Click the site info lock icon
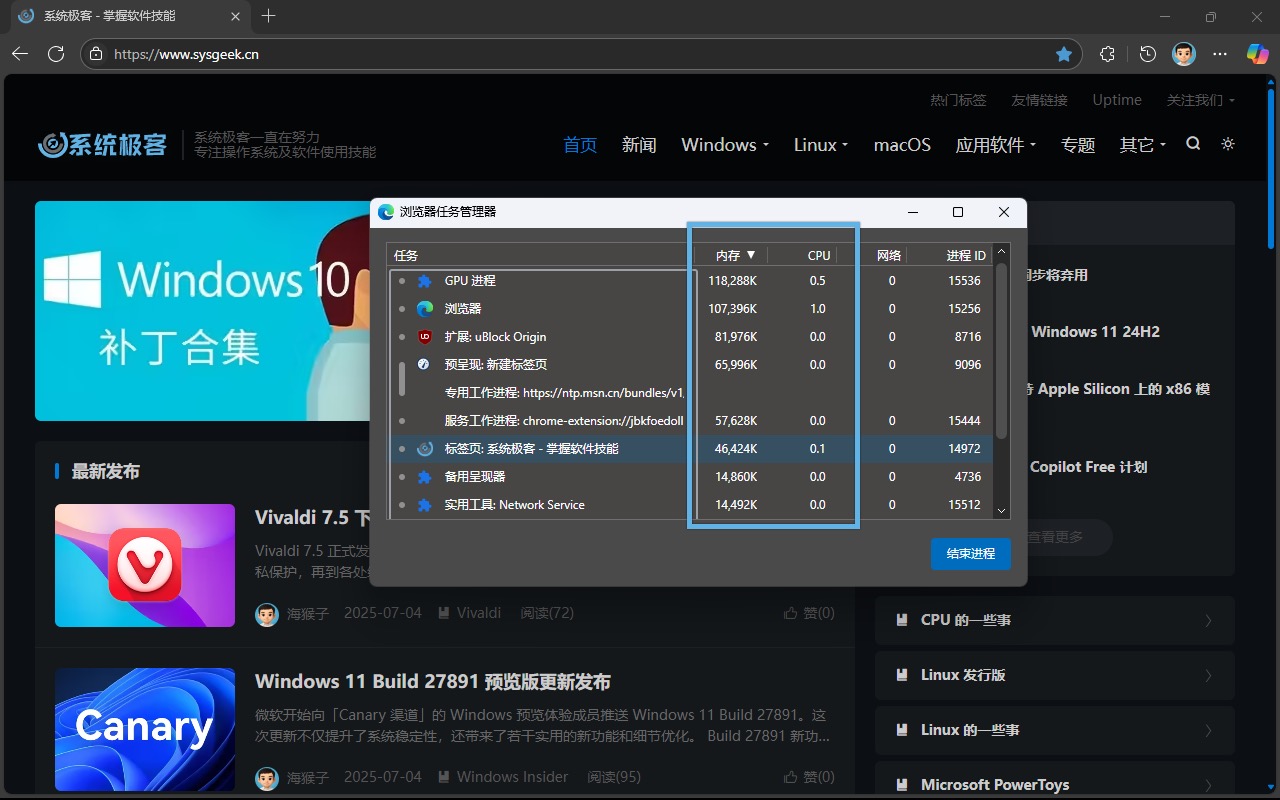Screen dimensions: 1280x800 click(95, 54)
